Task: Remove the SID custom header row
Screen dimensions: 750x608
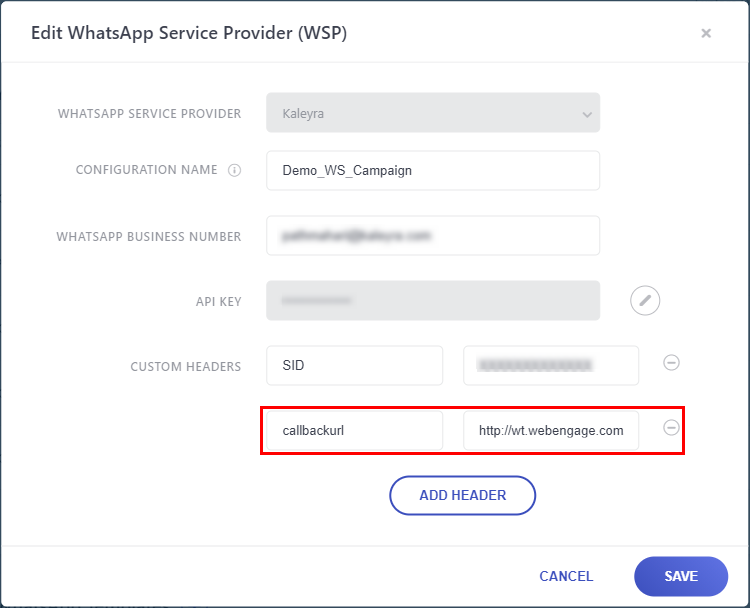Action: pos(671,363)
